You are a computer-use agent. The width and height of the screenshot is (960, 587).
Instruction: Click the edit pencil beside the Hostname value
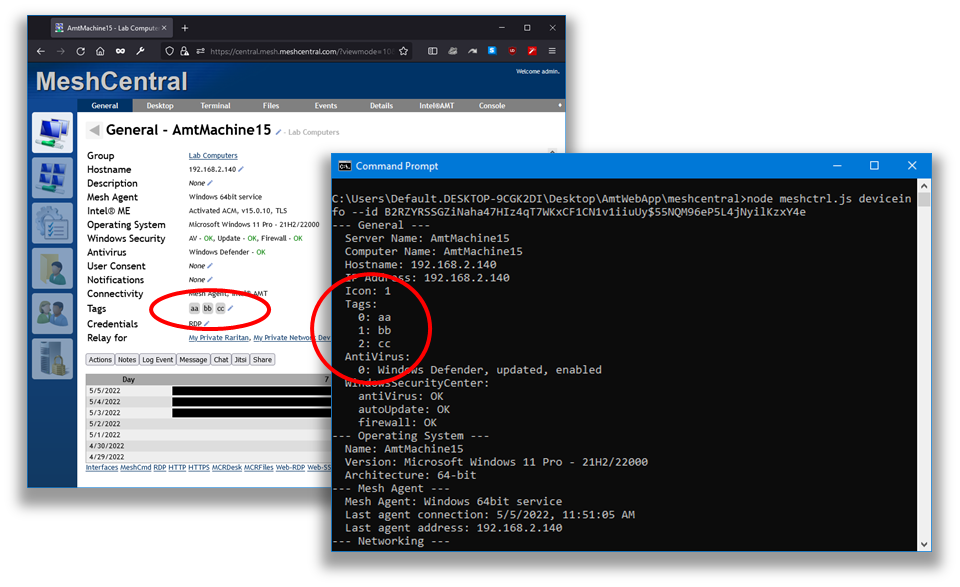pos(243,169)
